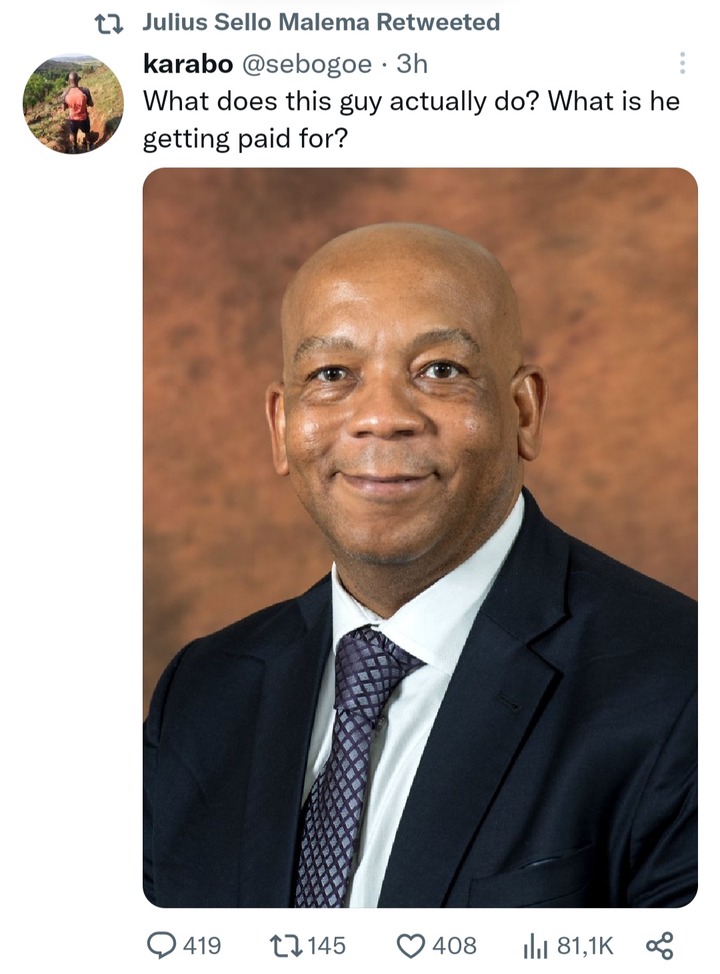The image size is (720, 974).
Task: Click the 408 likes count
Action: [x=455, y=946]
